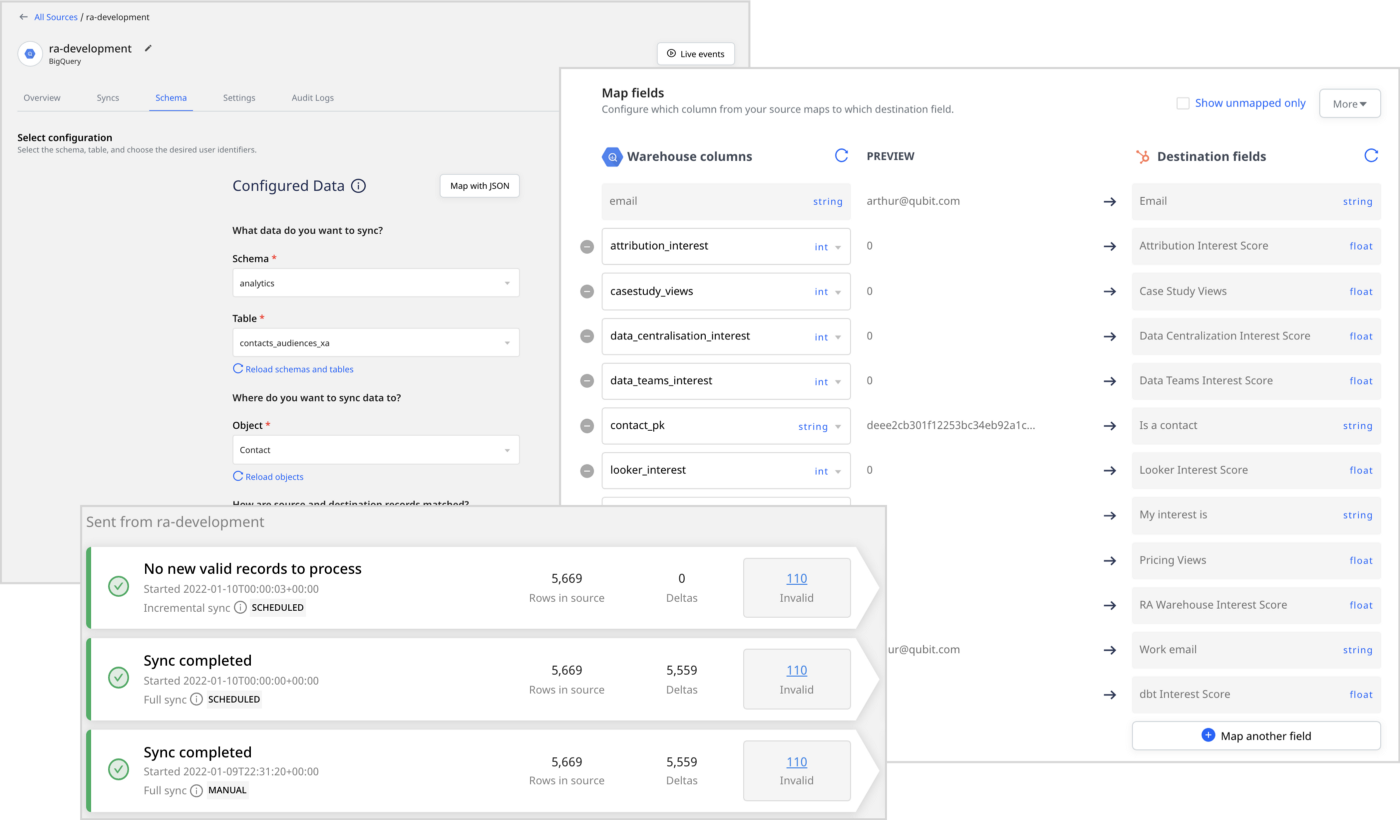This screenshot has height=820, width=1400.
Task: Click the info icon next to Incremental sync
Action: [240, 608]
